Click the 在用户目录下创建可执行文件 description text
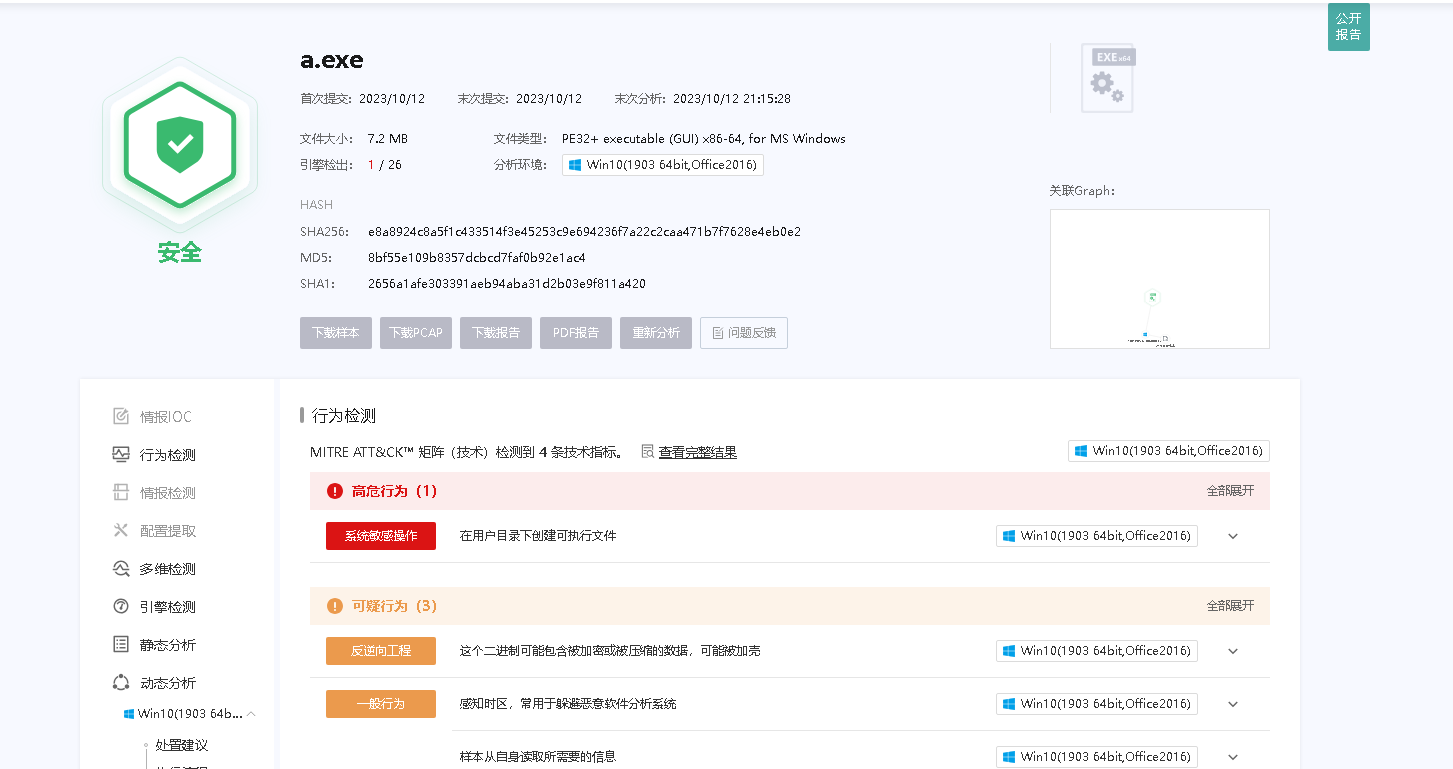Viewport: 1453px width, 769px height. pyautogui.click(x=538, y=536)
